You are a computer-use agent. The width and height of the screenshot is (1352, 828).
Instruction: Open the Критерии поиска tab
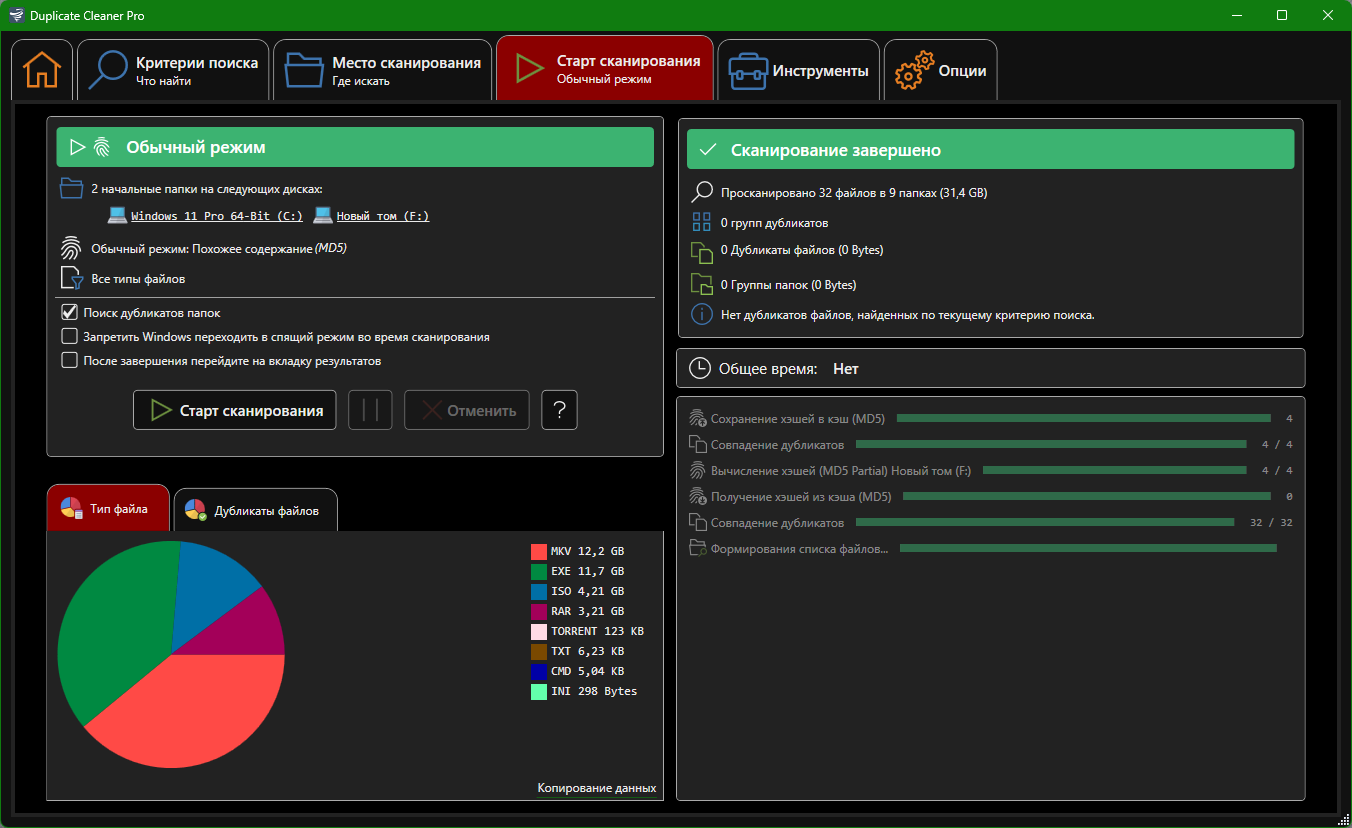[174, 70]
